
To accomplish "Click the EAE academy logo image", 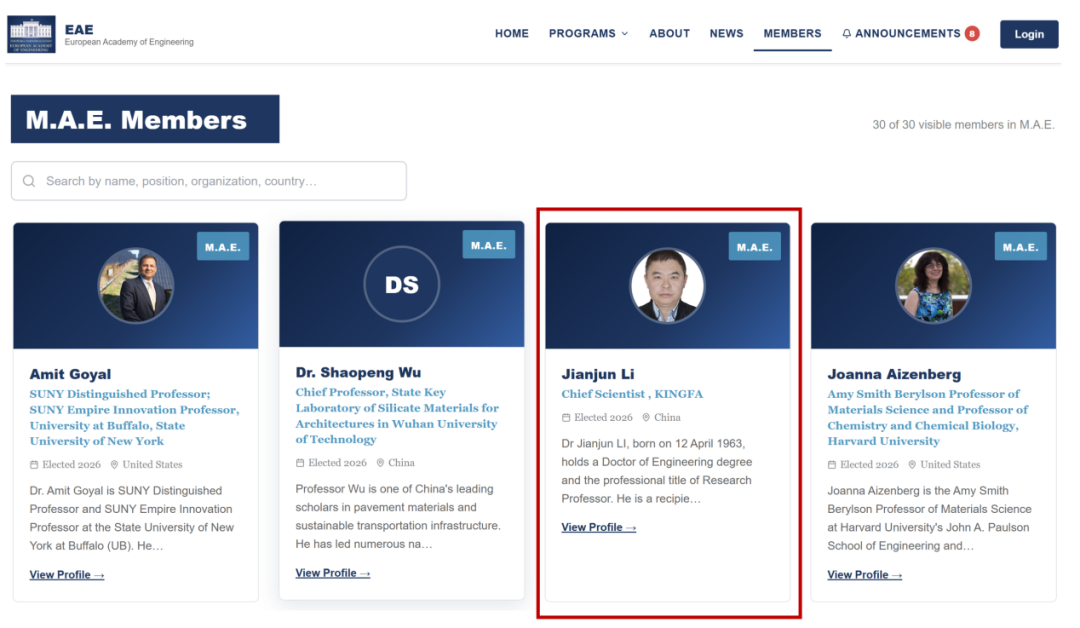I will coord(31,34).
